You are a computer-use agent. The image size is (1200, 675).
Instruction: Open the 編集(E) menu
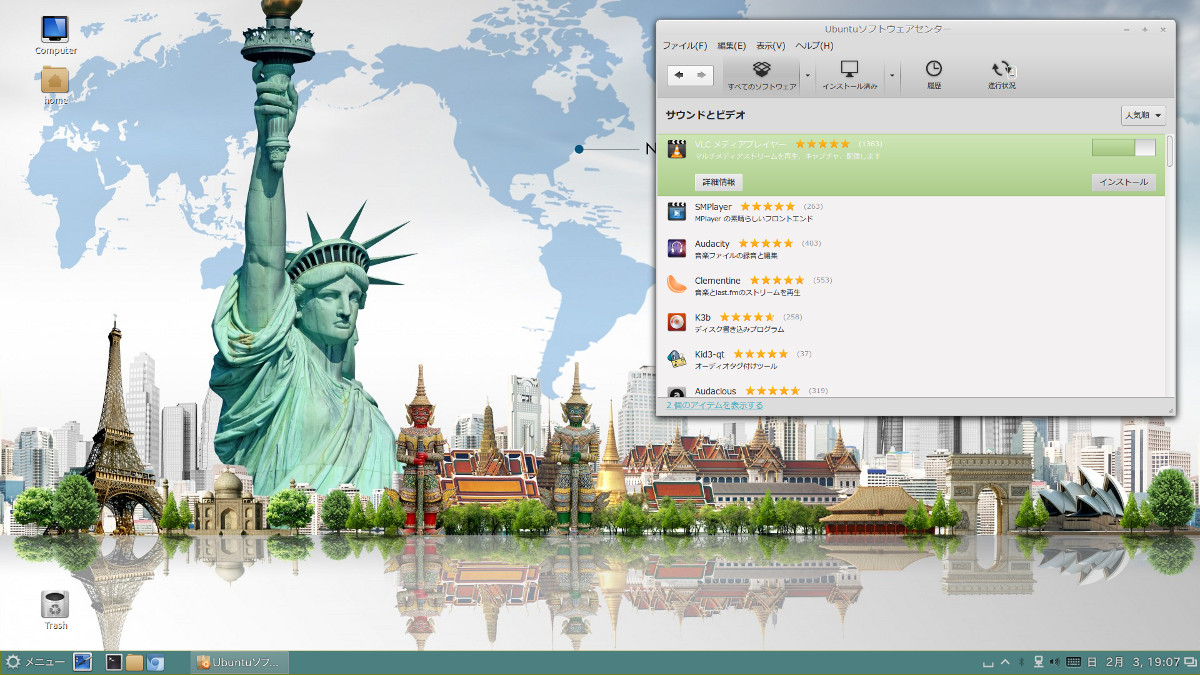click(731, 46)
